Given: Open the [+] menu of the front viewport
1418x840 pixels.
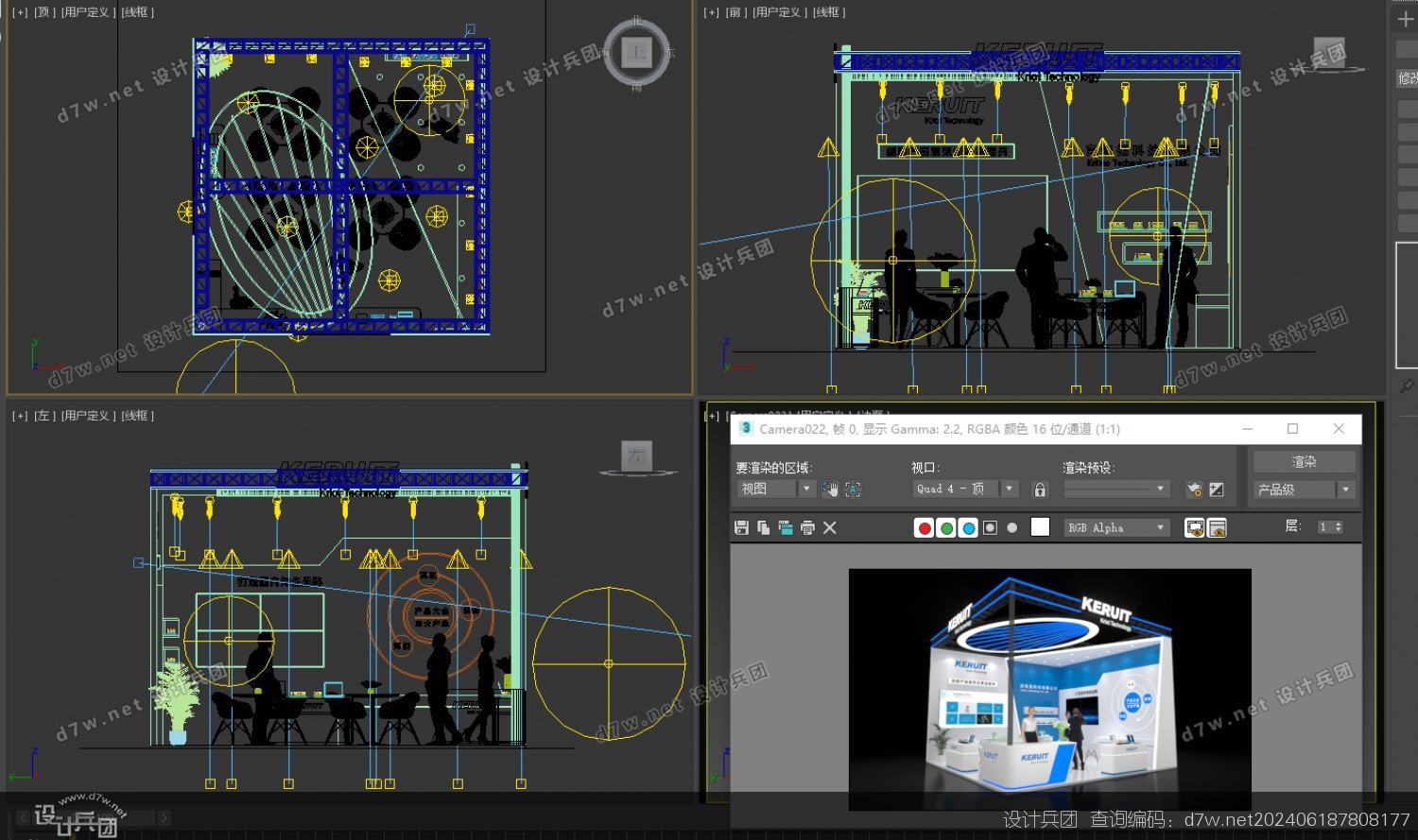Looking at the screenshot, I should click(711, 12).
